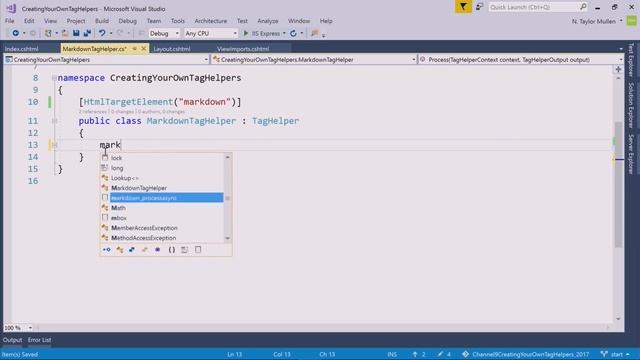Switch to the Layout.cshtml tab
Image resolution: width=640 pixels, height=360 pixels.
(x=172, y=49)
